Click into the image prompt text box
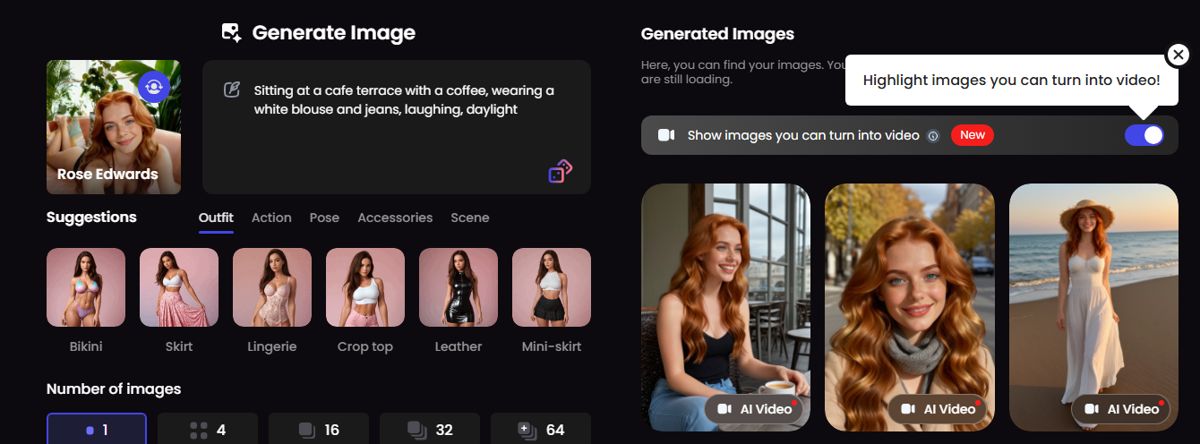Viewport: 1200px width, 444px height. (x=397, y=127)
